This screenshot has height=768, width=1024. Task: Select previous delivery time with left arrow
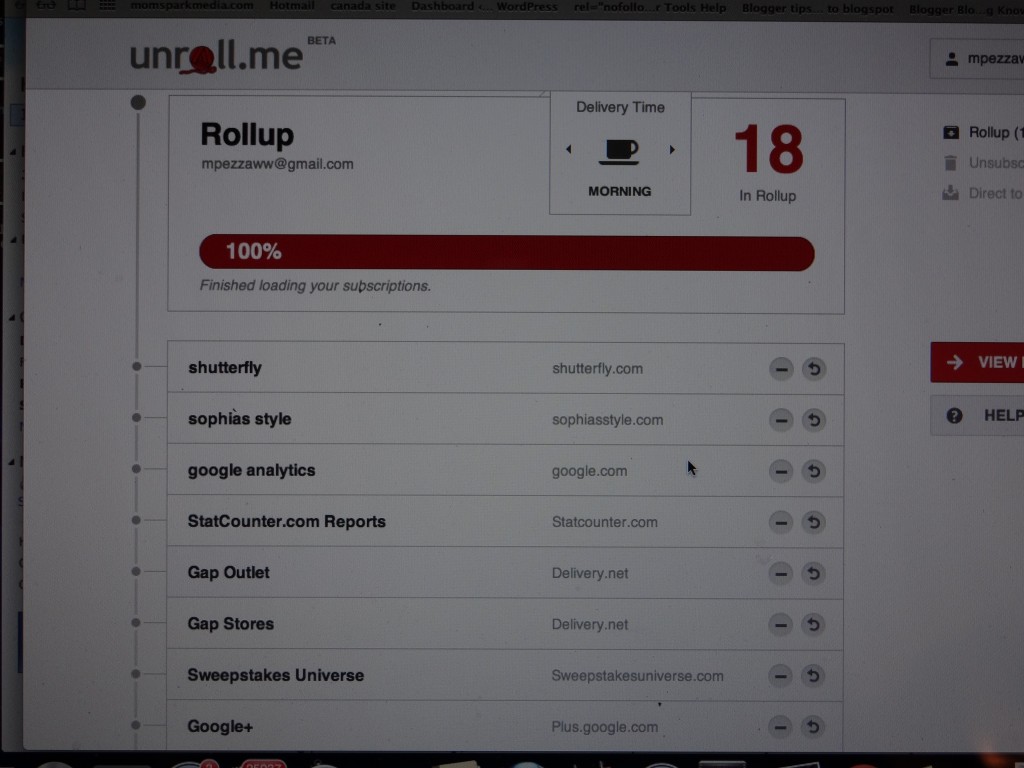569,150
